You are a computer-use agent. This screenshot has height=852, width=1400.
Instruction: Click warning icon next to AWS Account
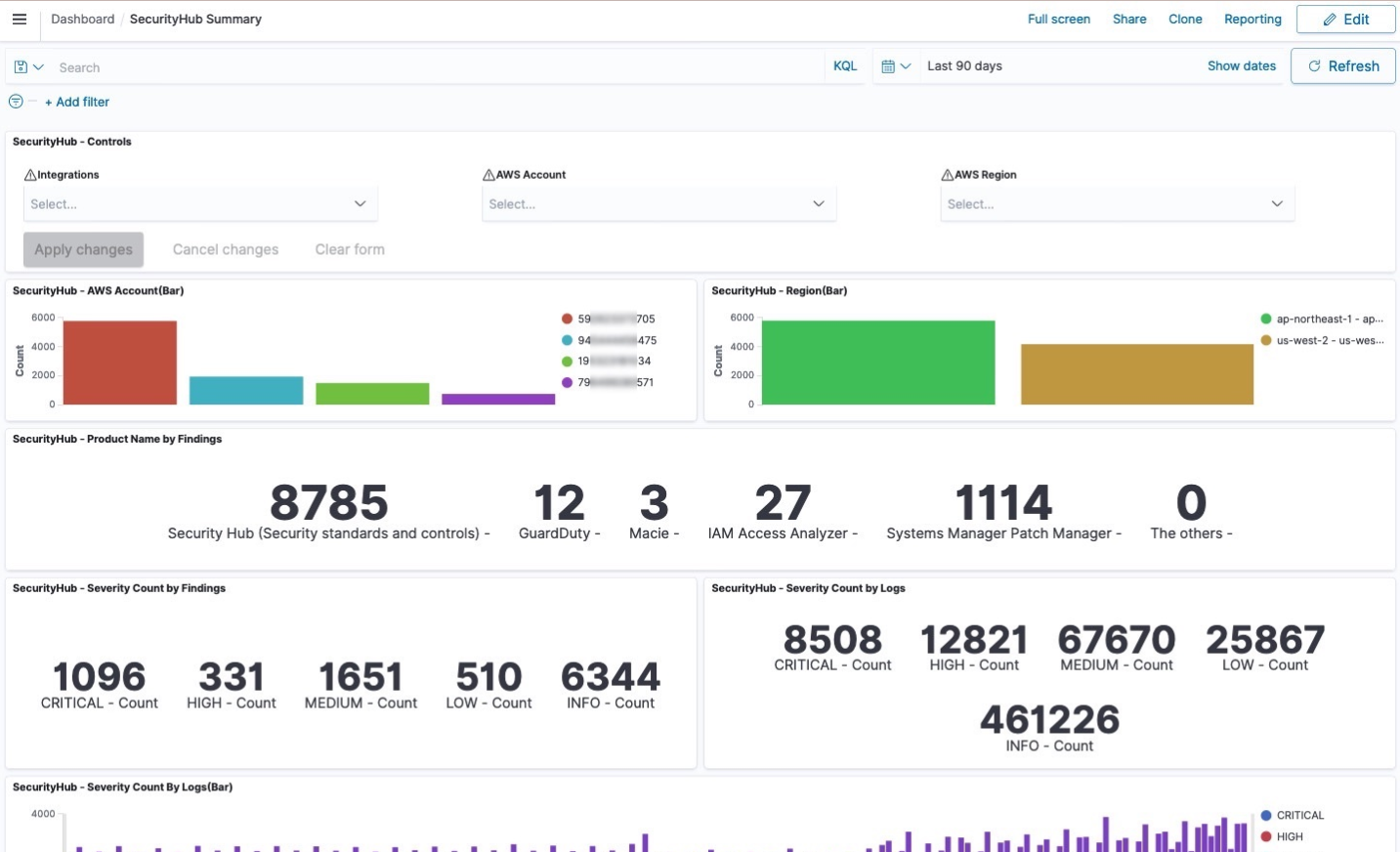[488, 175]
